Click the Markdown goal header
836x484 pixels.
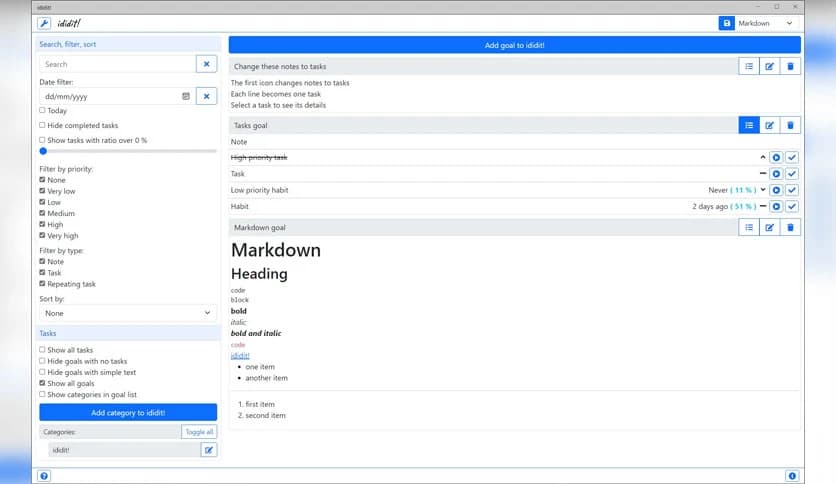484,228
